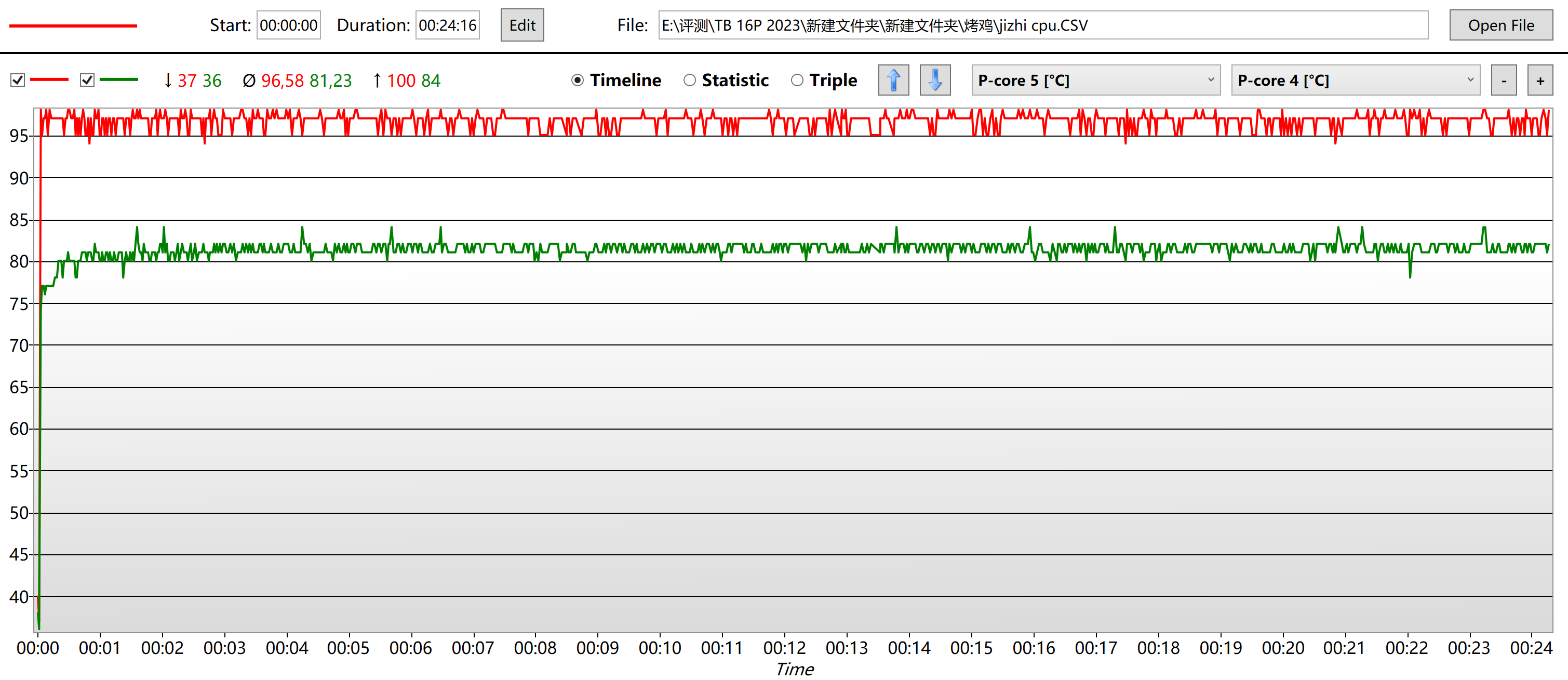Click the green line legend swatch
Screen dimensions: 1568x680
point(119,80)
